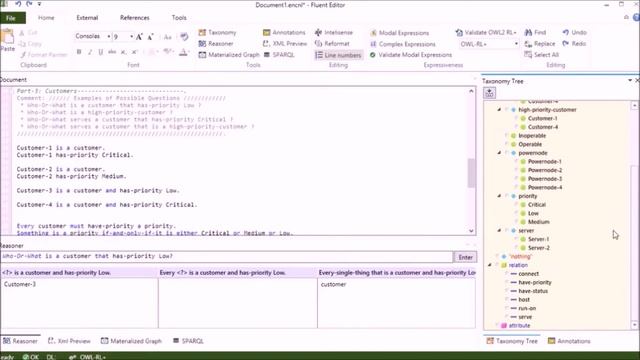Collapse the relation tree node
Screen dimensions: 640x360
click(x=489, y=265)
